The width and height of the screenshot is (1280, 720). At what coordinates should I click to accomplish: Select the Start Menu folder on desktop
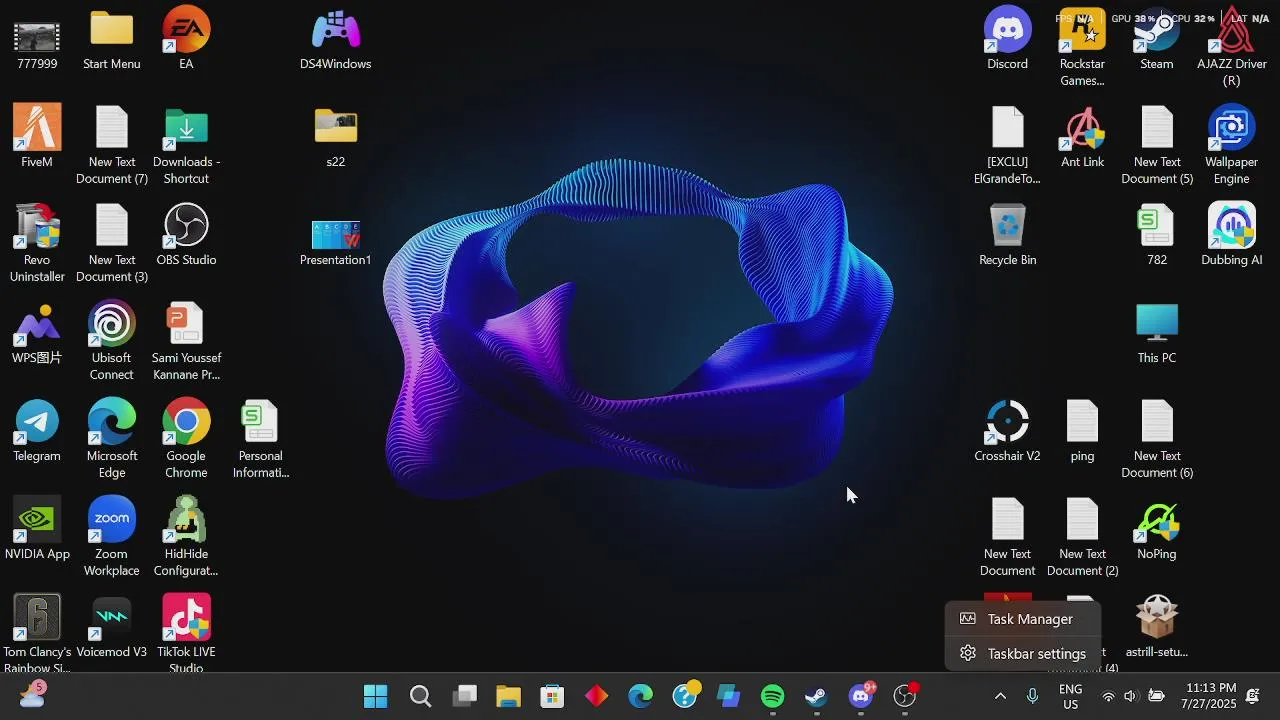pyautogui.click(x=111, y=39)
